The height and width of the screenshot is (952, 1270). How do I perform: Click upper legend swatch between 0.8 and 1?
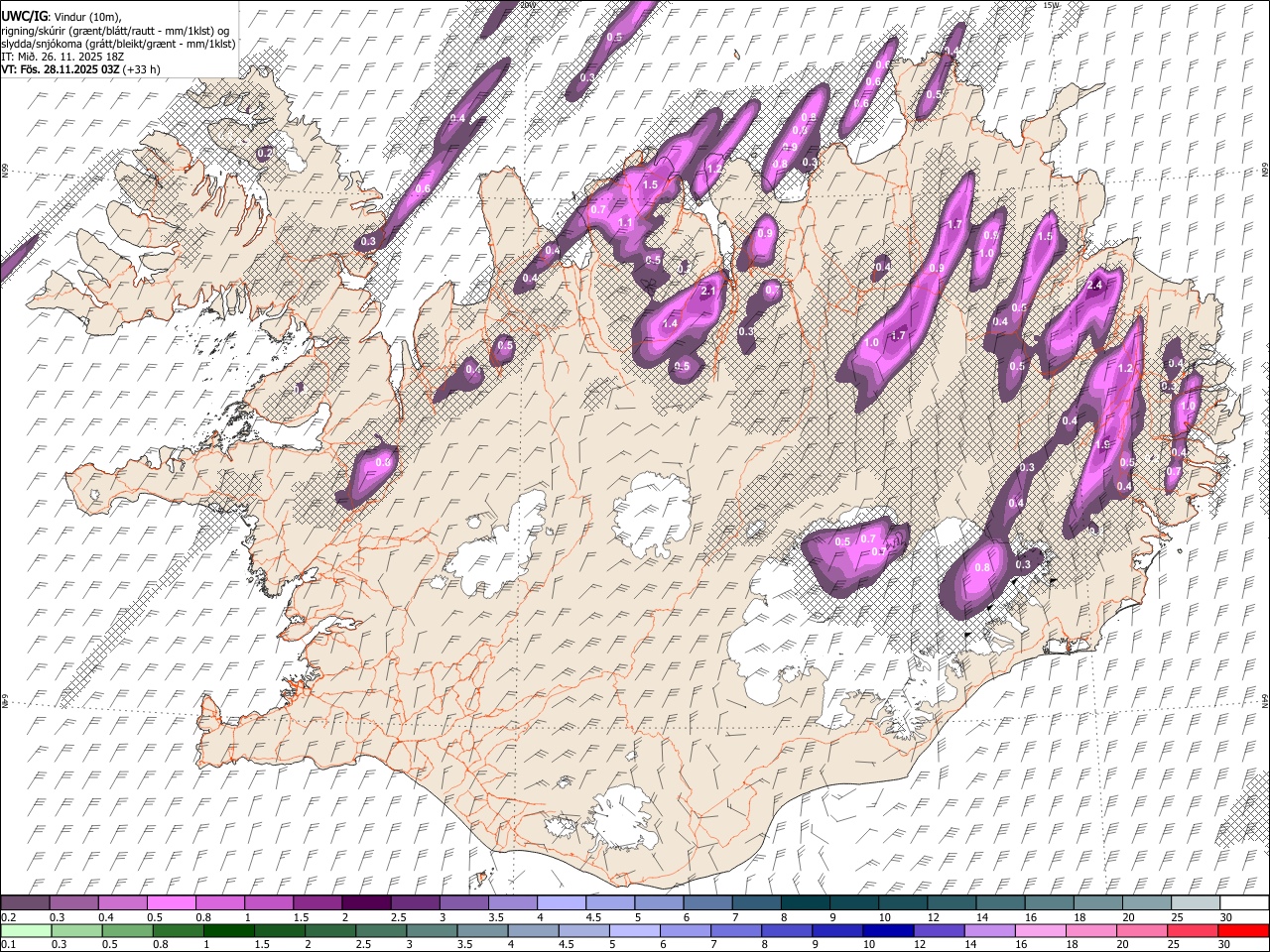tap(219, 902)
